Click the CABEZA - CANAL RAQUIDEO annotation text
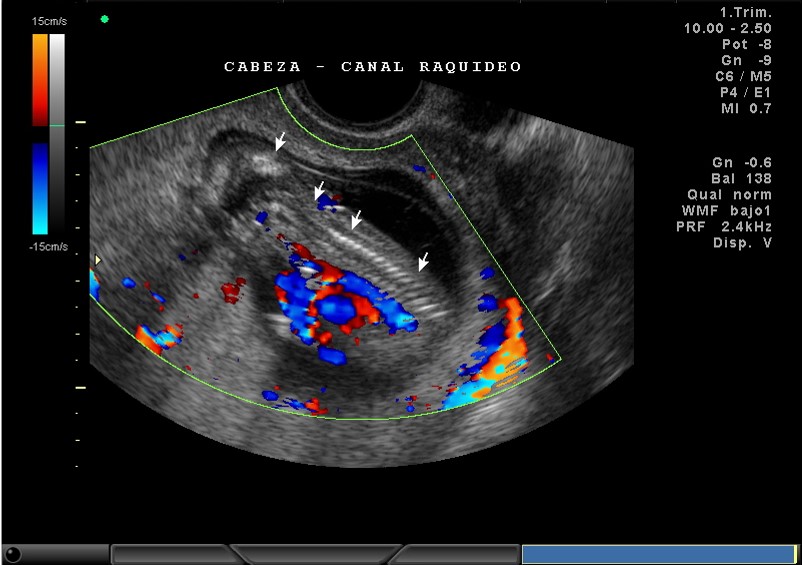Screen dimensions: 802x565 point(372,67)
